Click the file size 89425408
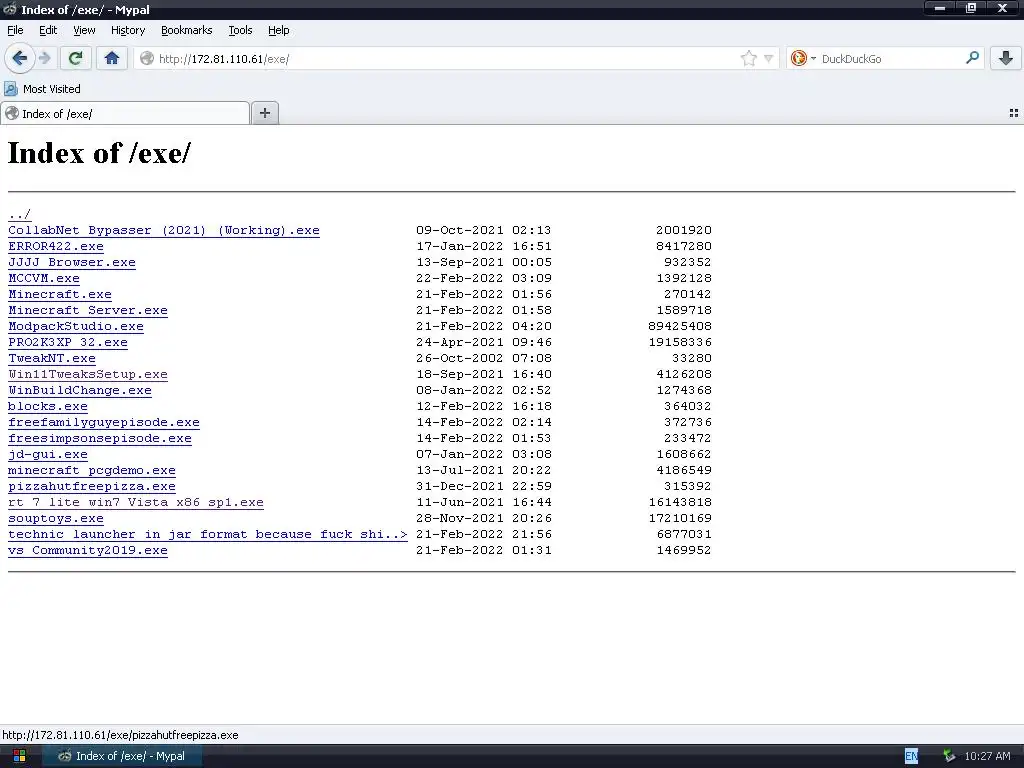1024x768 pixels. tap(680, 327)
